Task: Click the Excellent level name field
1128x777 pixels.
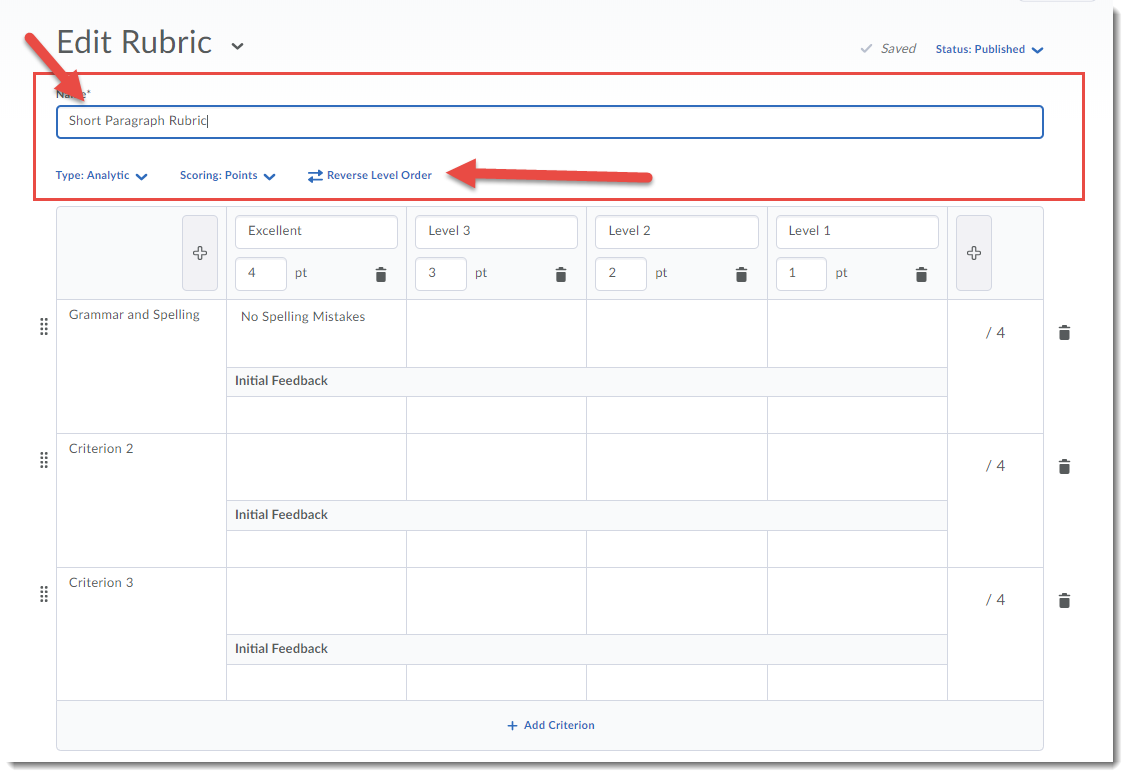Action: point(316,231)
